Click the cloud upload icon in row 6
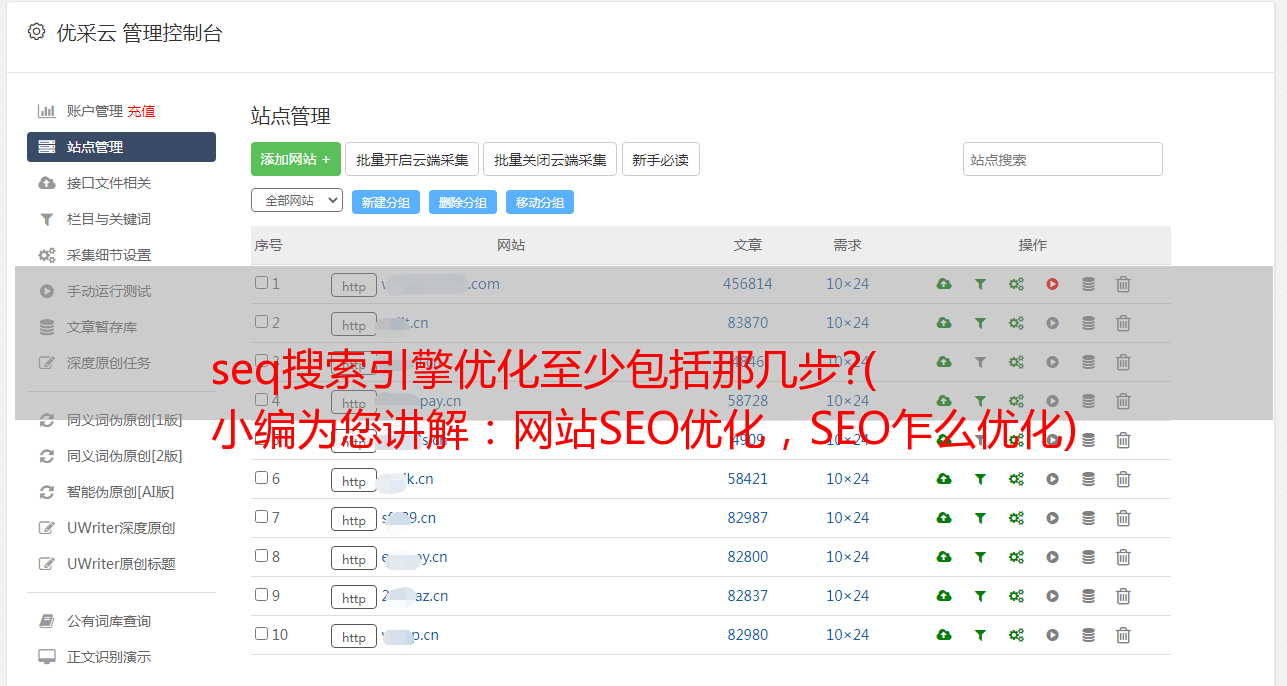Screen dimensions: 1287x686 click(944, 479)
